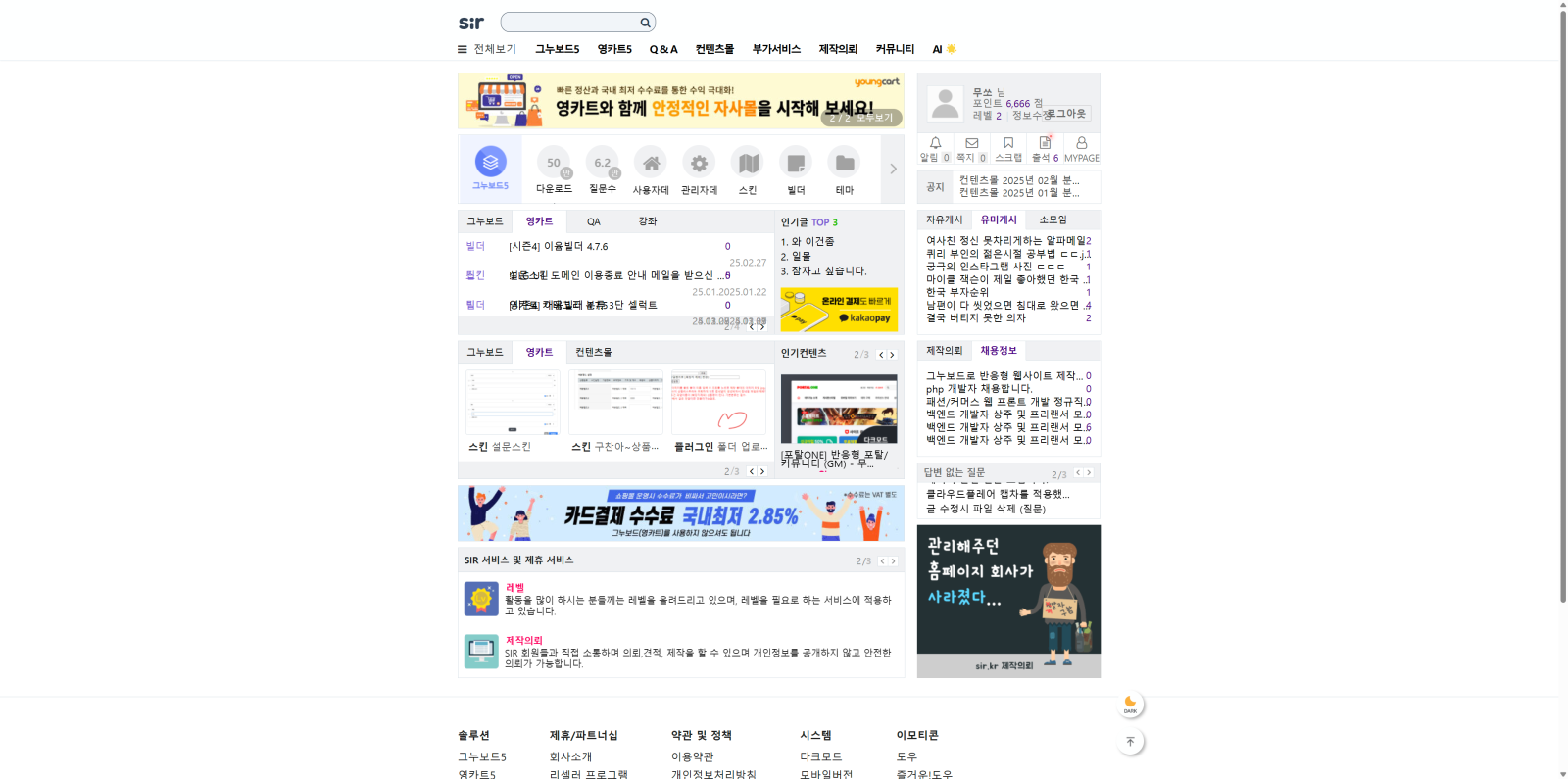Viewport: 1568px width, 779px height.
Task: Click the search magnifier icon
Action: pyautogui.click(x=645, y=23)
